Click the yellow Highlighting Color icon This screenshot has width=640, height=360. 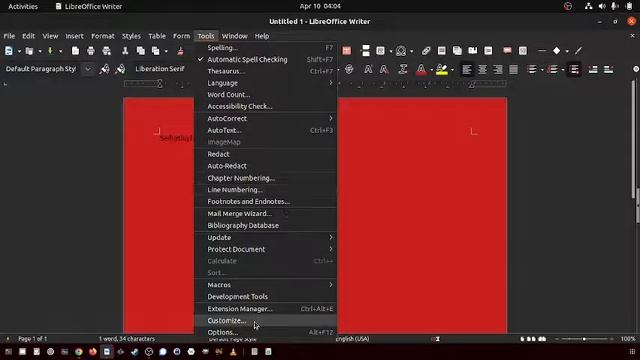[x=442, y=69]
